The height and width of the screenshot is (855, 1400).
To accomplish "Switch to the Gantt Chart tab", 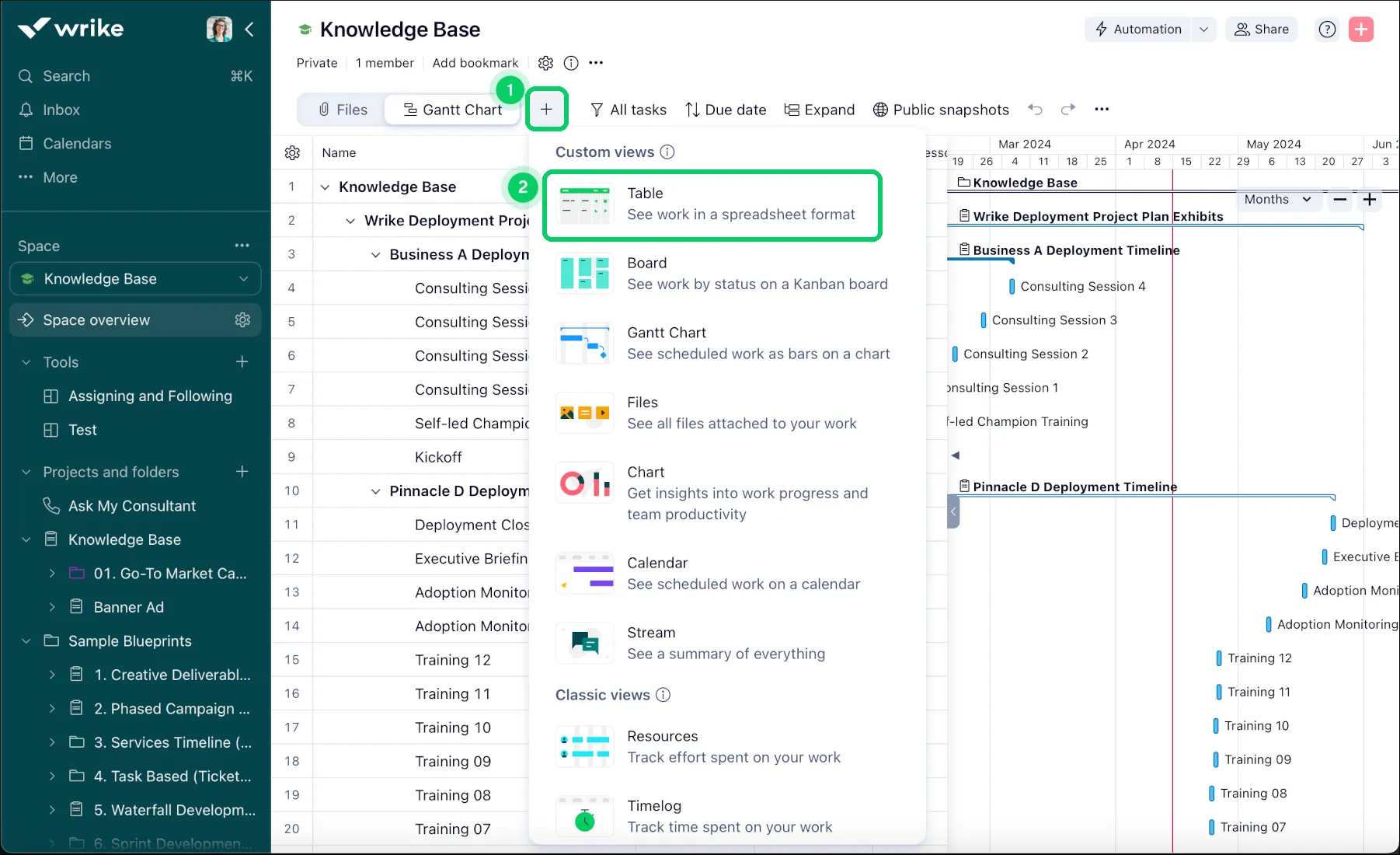I will (x=452, y=109).
